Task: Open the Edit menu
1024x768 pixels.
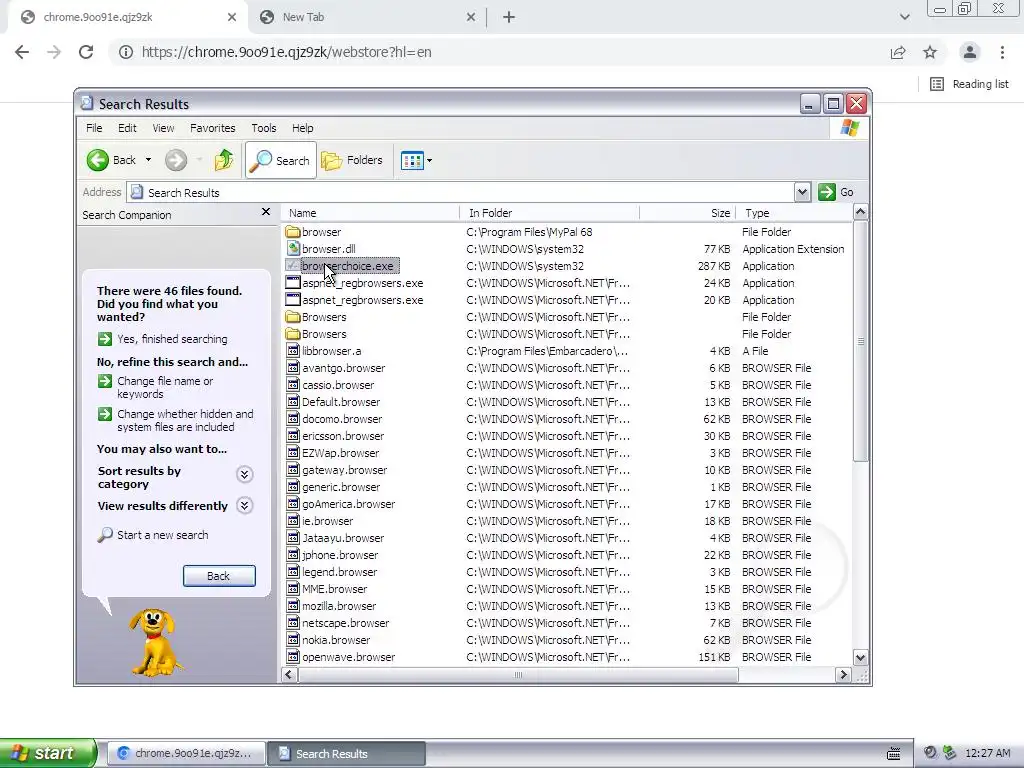Action: pos(127,128)
